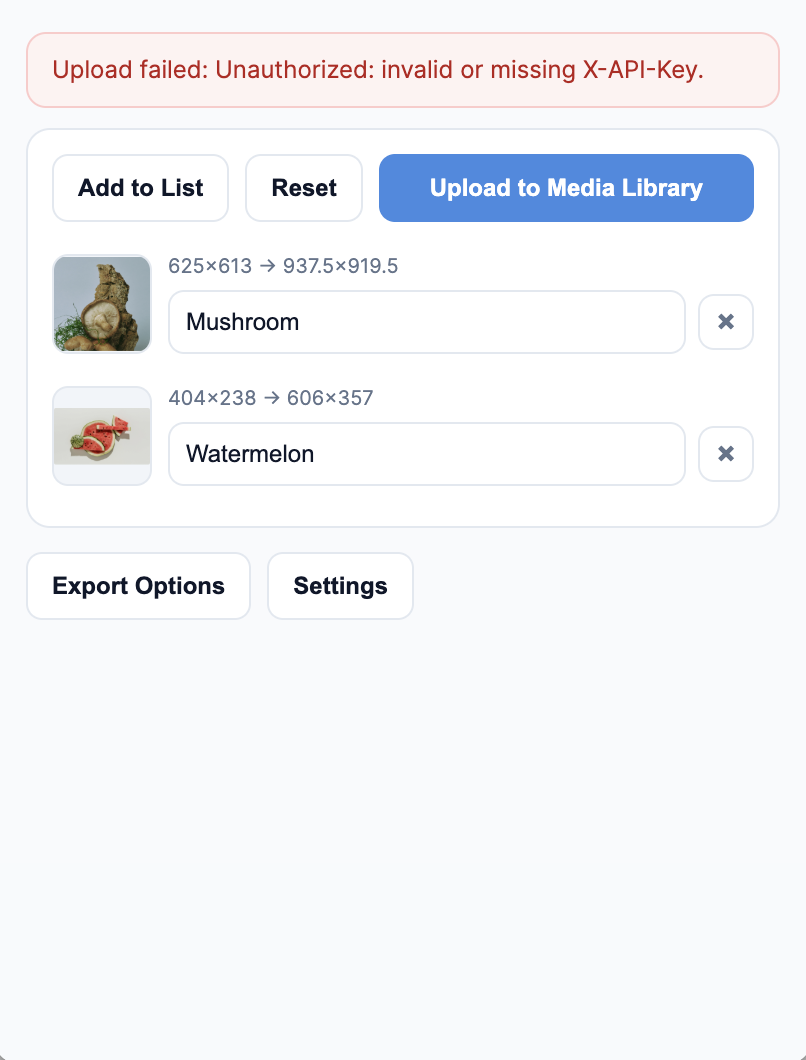Click the X inside the first remove button

pyautogui.click(x=726, y=322)
